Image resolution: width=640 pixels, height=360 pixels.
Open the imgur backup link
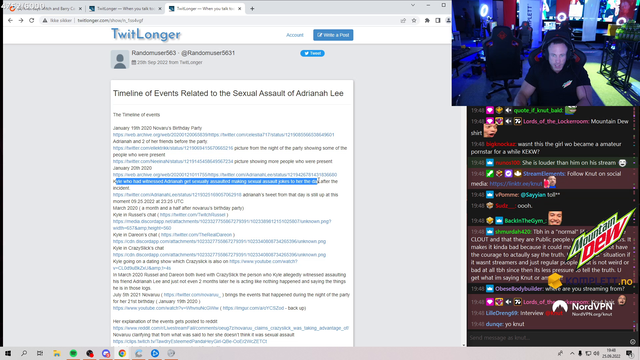pos(253,308)
